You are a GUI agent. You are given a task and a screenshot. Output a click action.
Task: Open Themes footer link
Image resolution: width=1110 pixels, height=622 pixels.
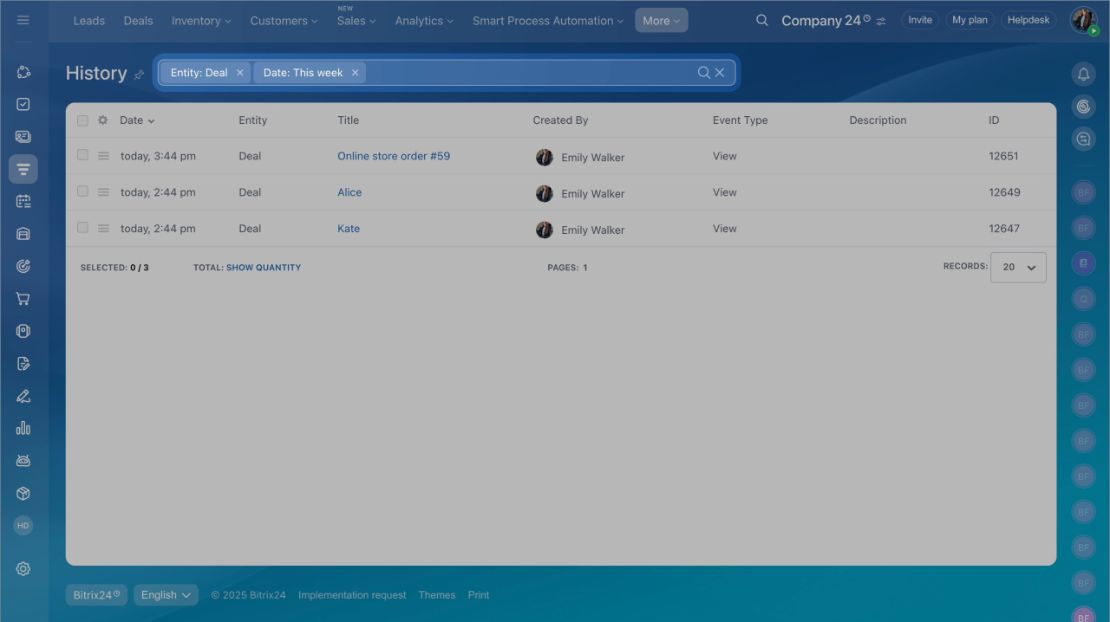tap(437, 595)
